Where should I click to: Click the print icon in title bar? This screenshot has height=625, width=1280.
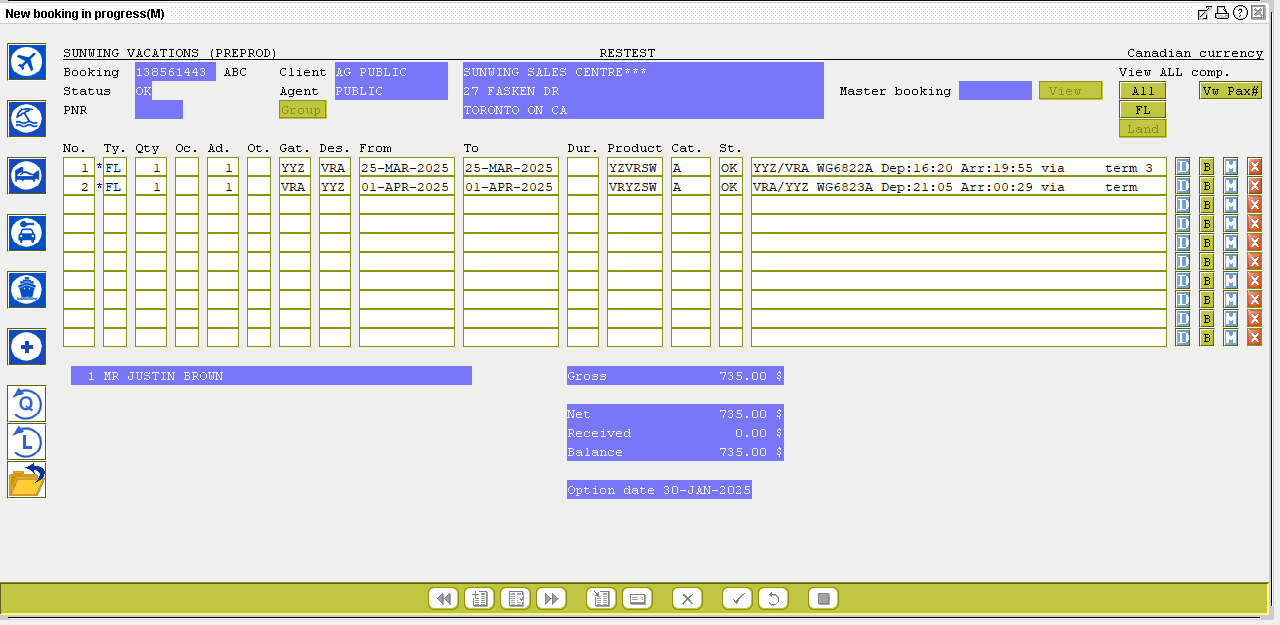click(1222, 13)
